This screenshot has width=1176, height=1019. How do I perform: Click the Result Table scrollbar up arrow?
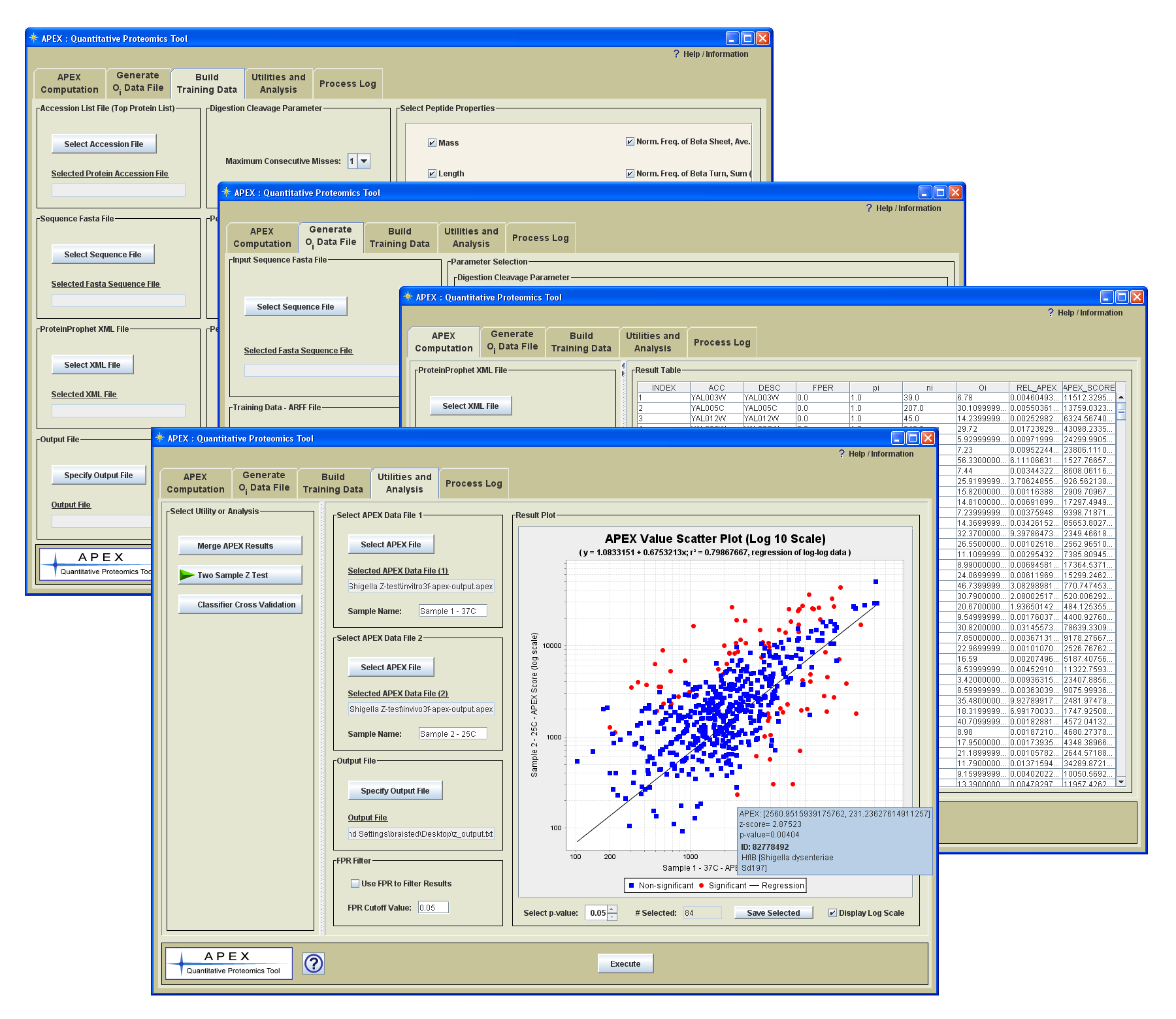(1121, 398)
